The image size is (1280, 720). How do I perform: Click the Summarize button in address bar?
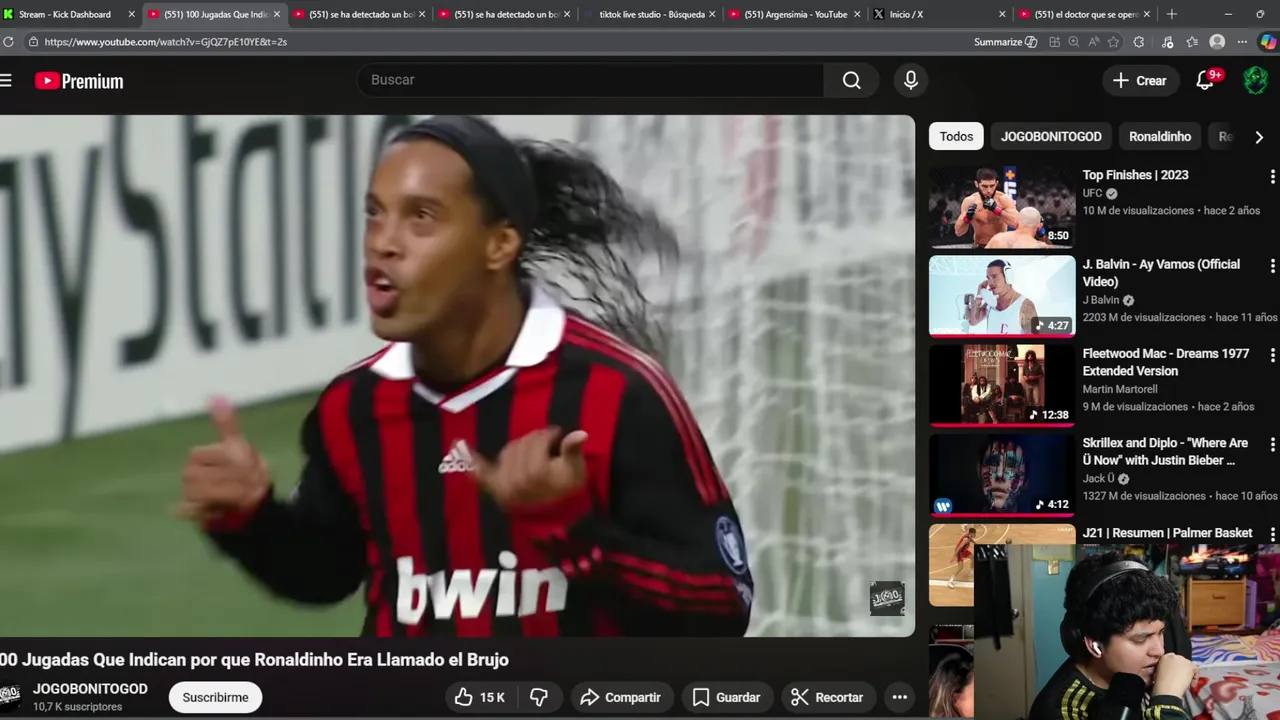point(1005,42)
